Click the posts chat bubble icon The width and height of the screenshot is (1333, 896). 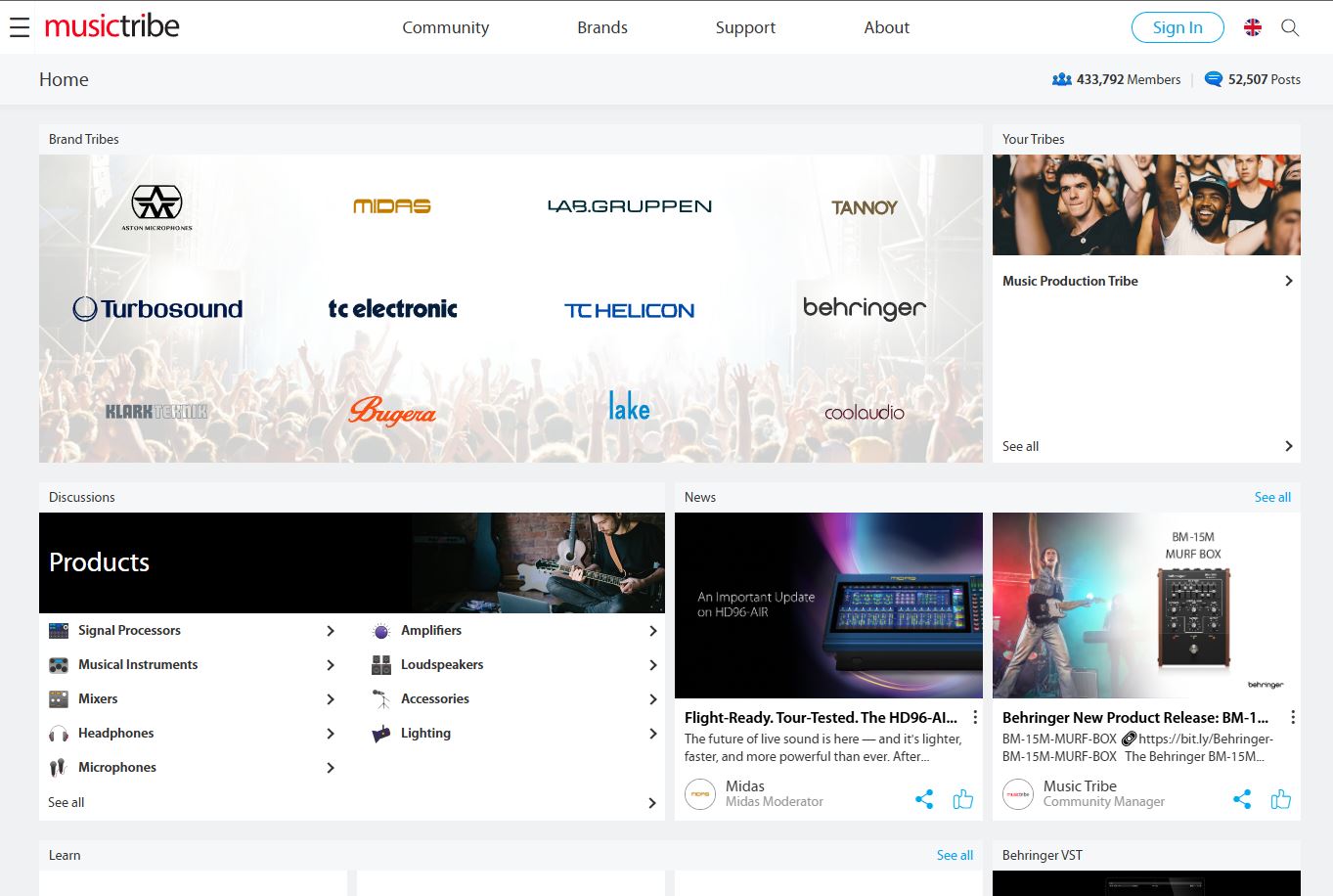click(x=1214, y=79)
